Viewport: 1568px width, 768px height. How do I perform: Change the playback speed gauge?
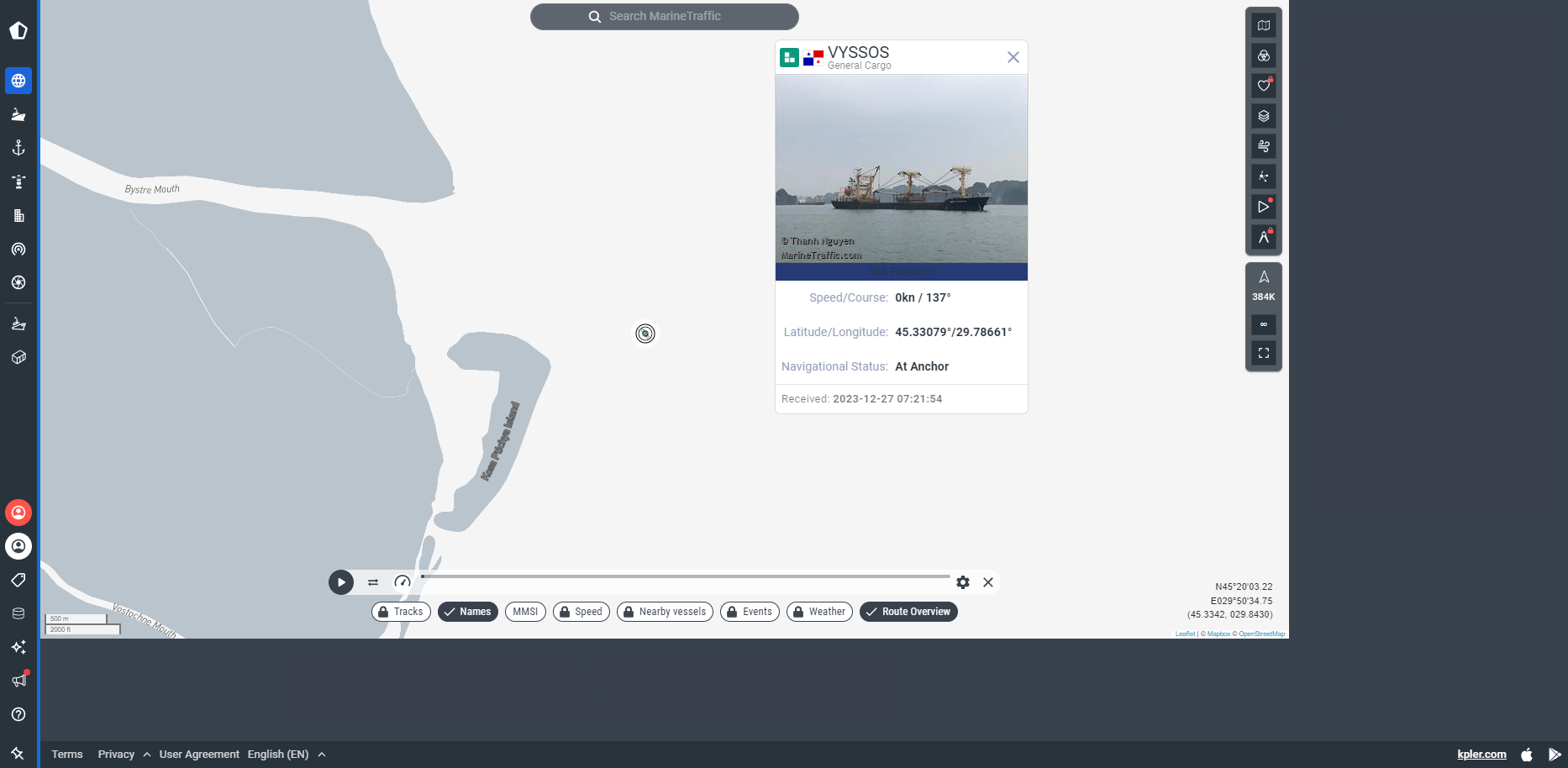click(403, 582)
